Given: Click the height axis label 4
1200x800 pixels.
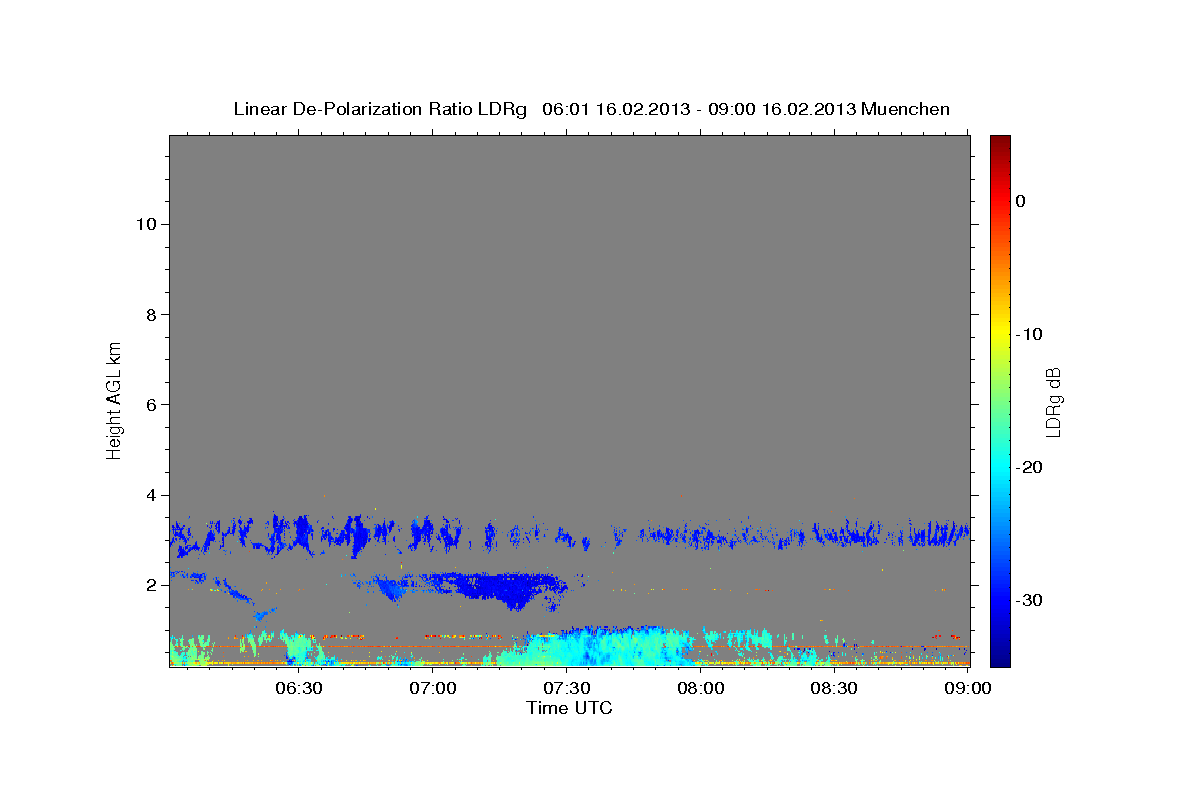Looking at the screenshot, I should click(x=150, y=495).
